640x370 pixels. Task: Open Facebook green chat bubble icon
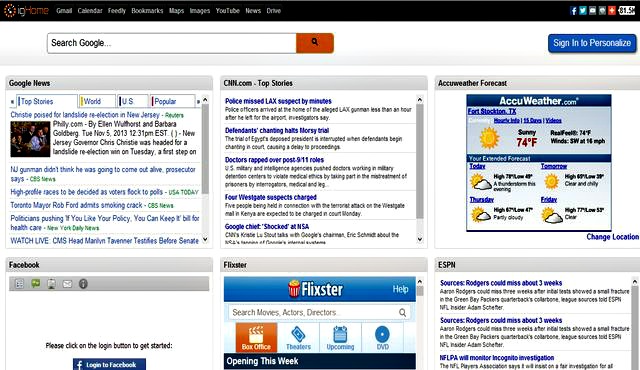[36, 284]
